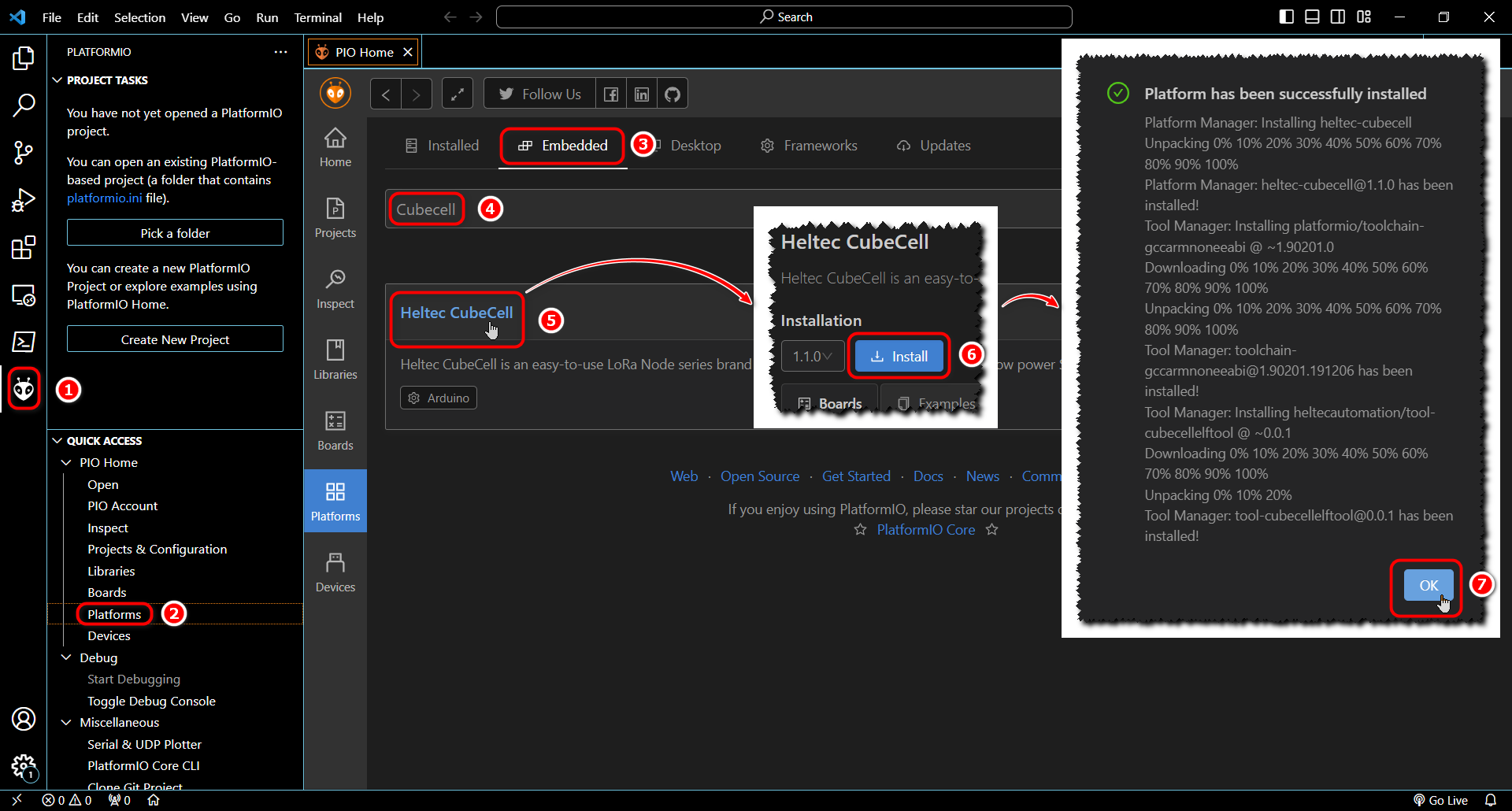This screenshot has height=811, width=1512.
Task: Toggle Panel layout button
Action: coord(1312,17)
